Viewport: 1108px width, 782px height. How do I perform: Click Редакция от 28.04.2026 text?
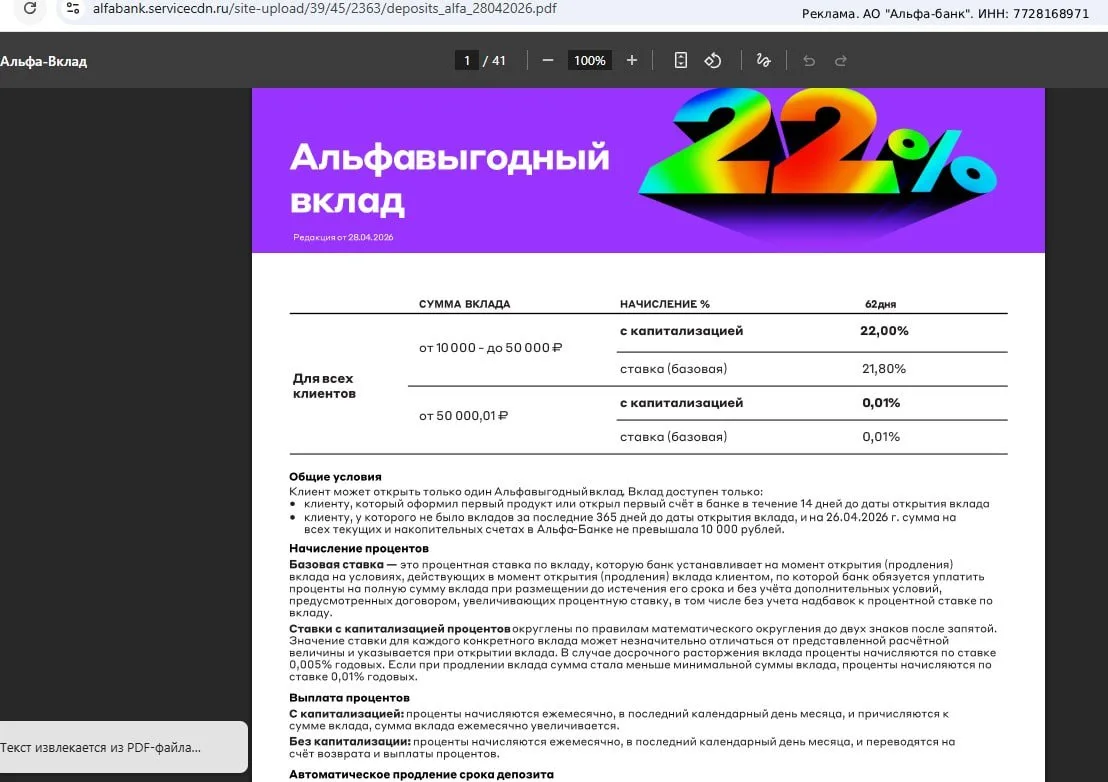[343, 237]
